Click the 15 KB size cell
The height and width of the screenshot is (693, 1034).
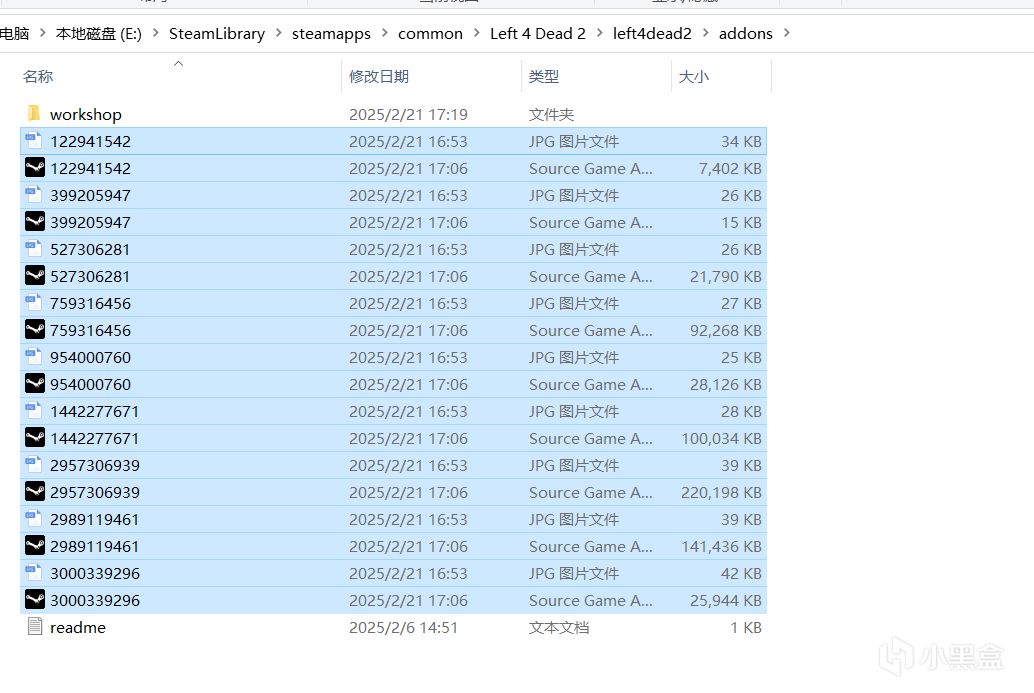(741, 223)
